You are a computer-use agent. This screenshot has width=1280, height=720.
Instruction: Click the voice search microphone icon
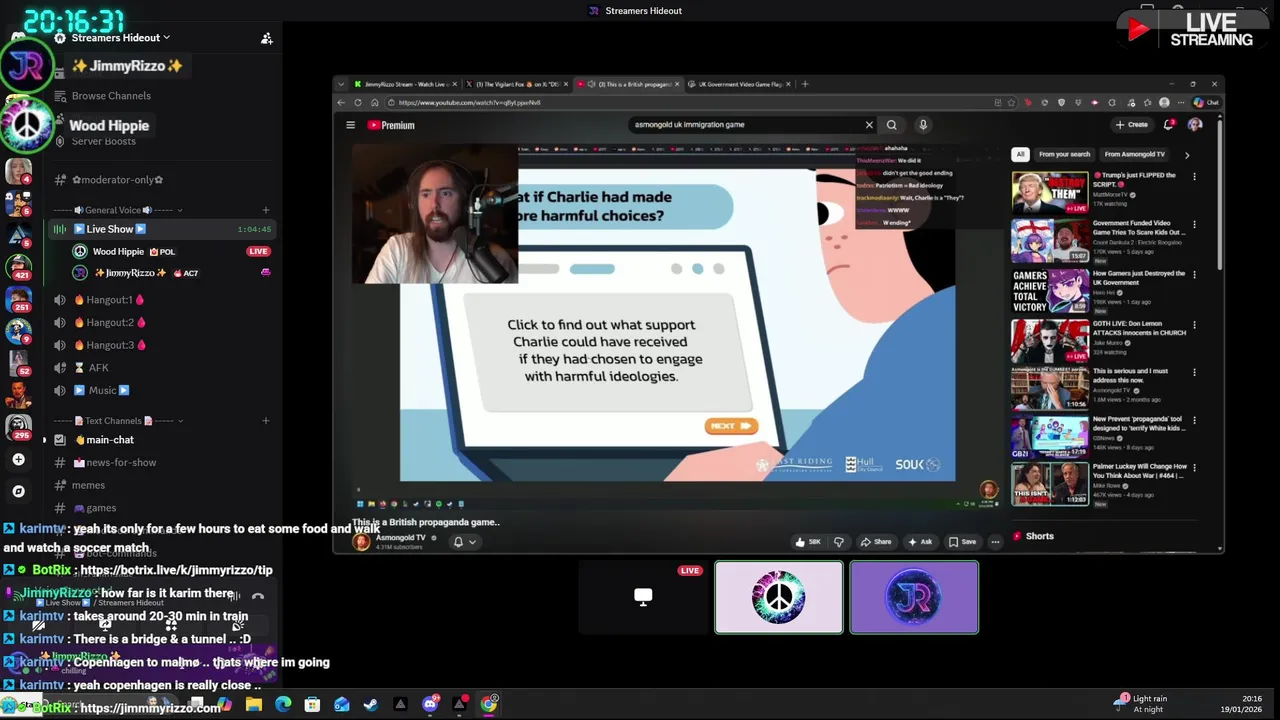pyautogui.click(x=923, y=125)
